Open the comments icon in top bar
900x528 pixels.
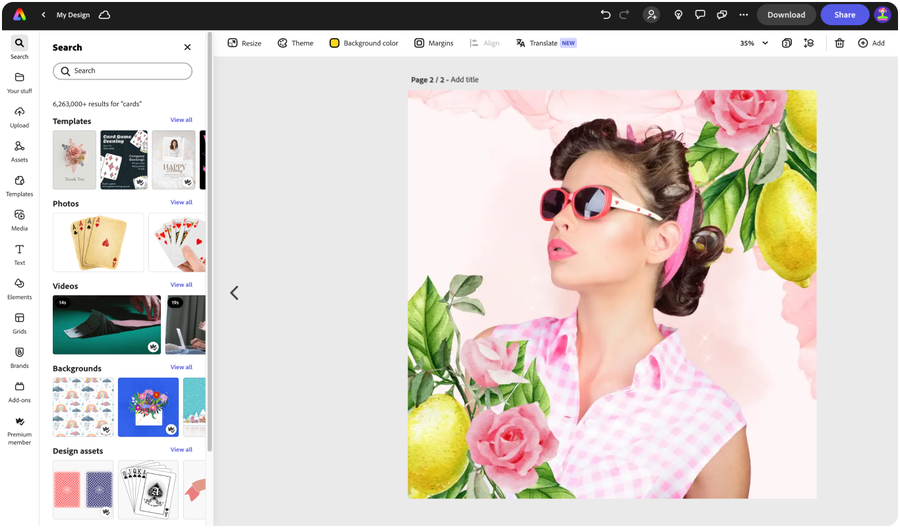pyautogui.click(x=700, y=15)
